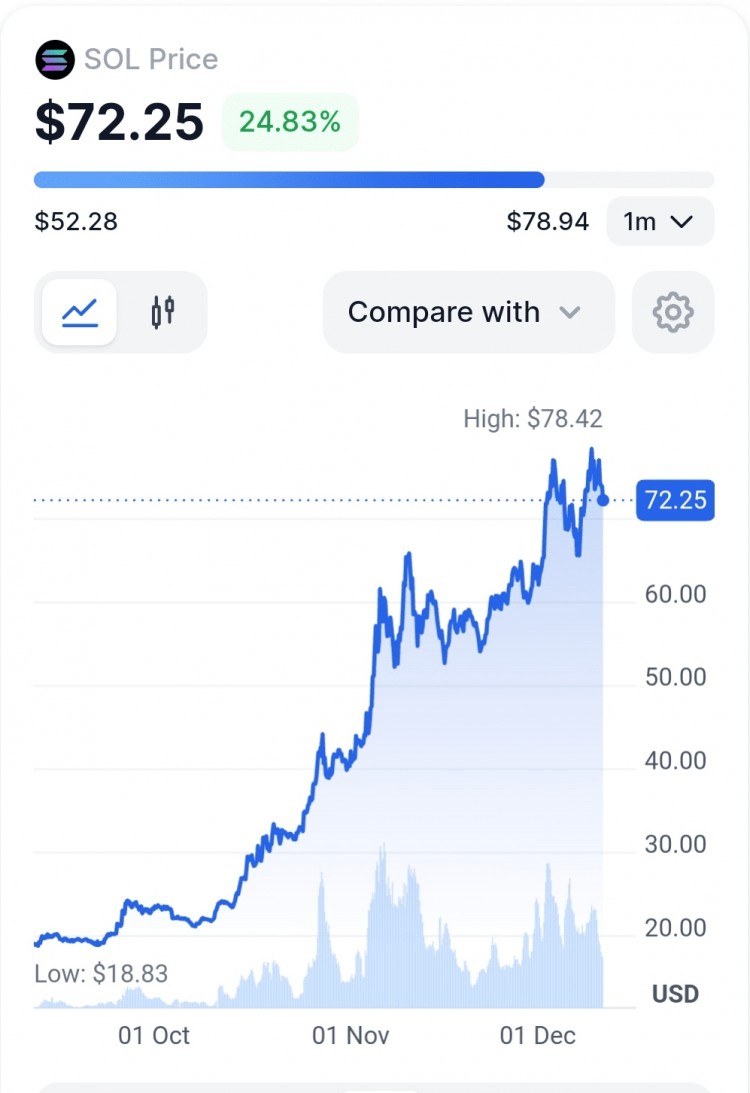The height and width of the screenshot is (1093, 750).
Task: Open the 1m time range dropdown
Action: click(660, 222)
